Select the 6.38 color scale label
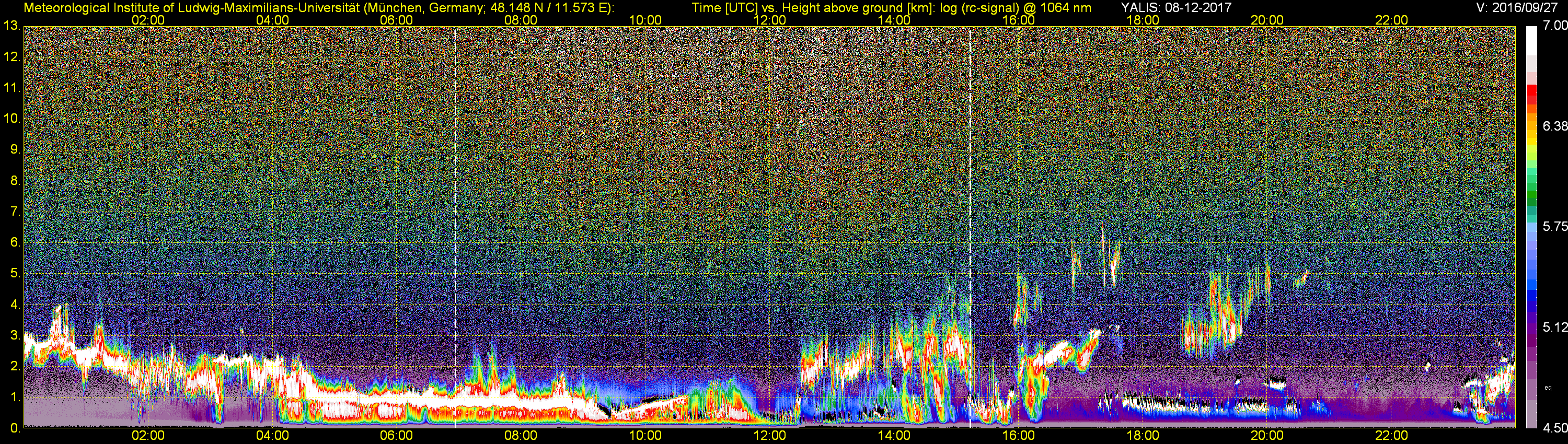 [1554, 126]
